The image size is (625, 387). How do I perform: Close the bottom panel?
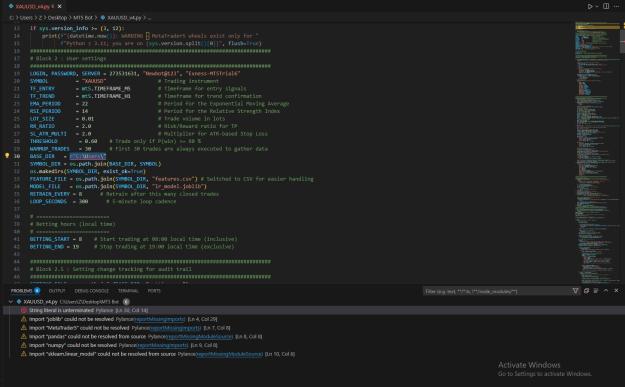(616, 291)
